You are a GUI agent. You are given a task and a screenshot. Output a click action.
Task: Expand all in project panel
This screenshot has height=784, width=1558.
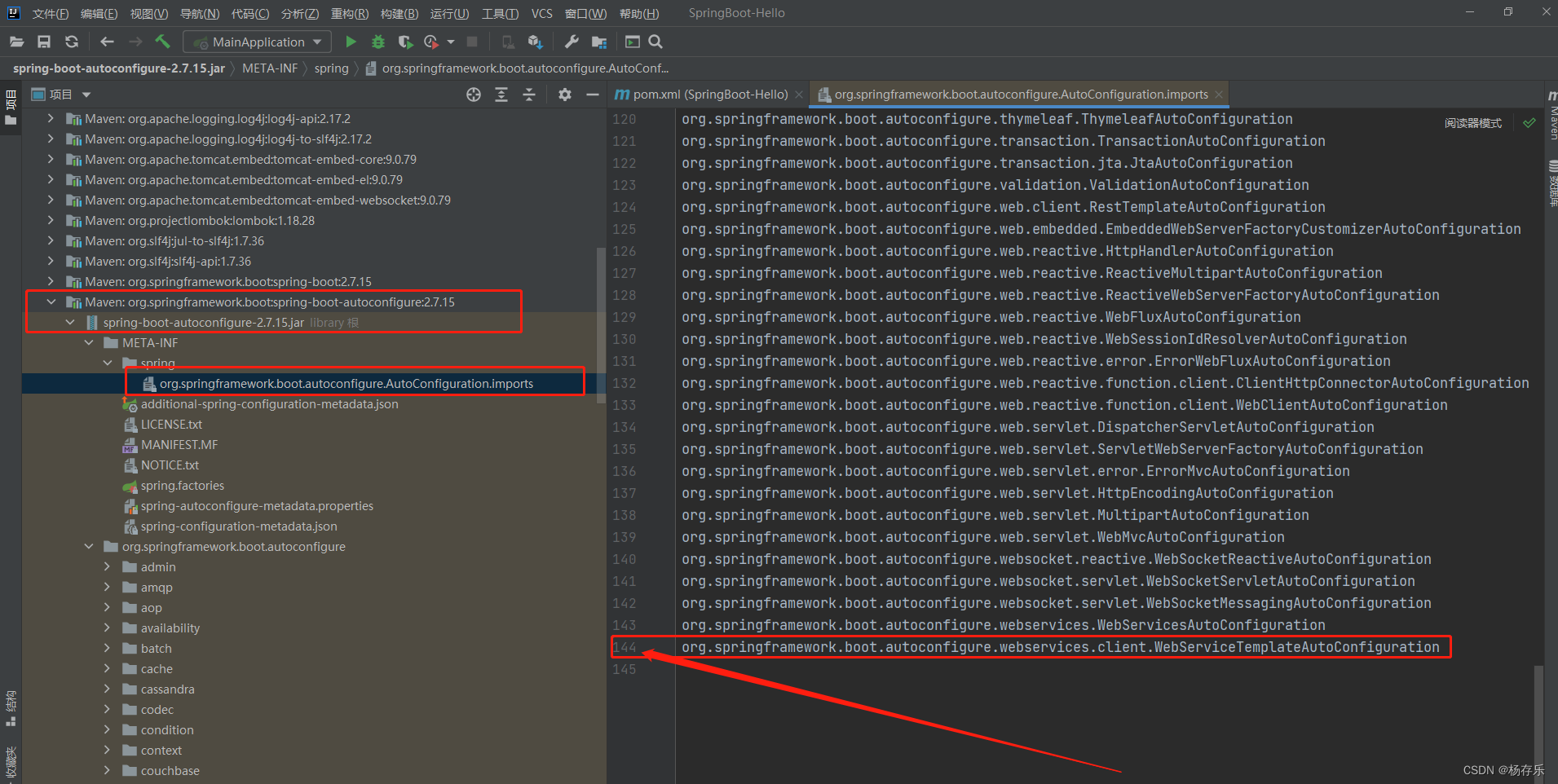[501, 95]
